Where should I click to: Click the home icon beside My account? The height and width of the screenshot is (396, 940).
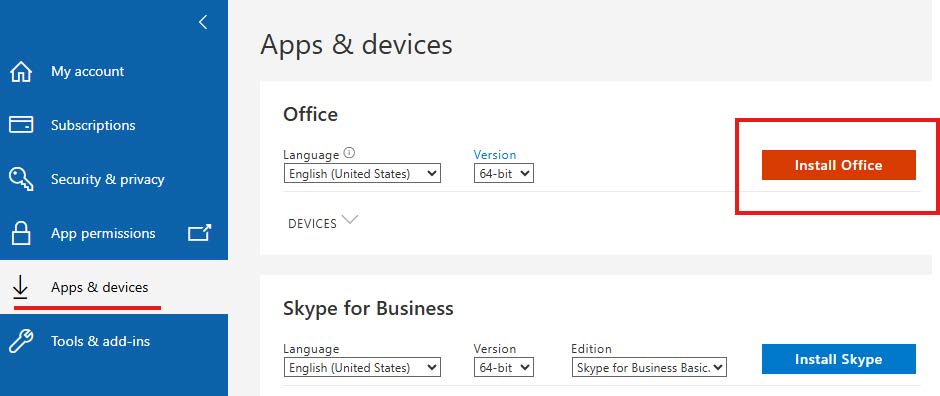pyautogui.click(x=21, y=71)
